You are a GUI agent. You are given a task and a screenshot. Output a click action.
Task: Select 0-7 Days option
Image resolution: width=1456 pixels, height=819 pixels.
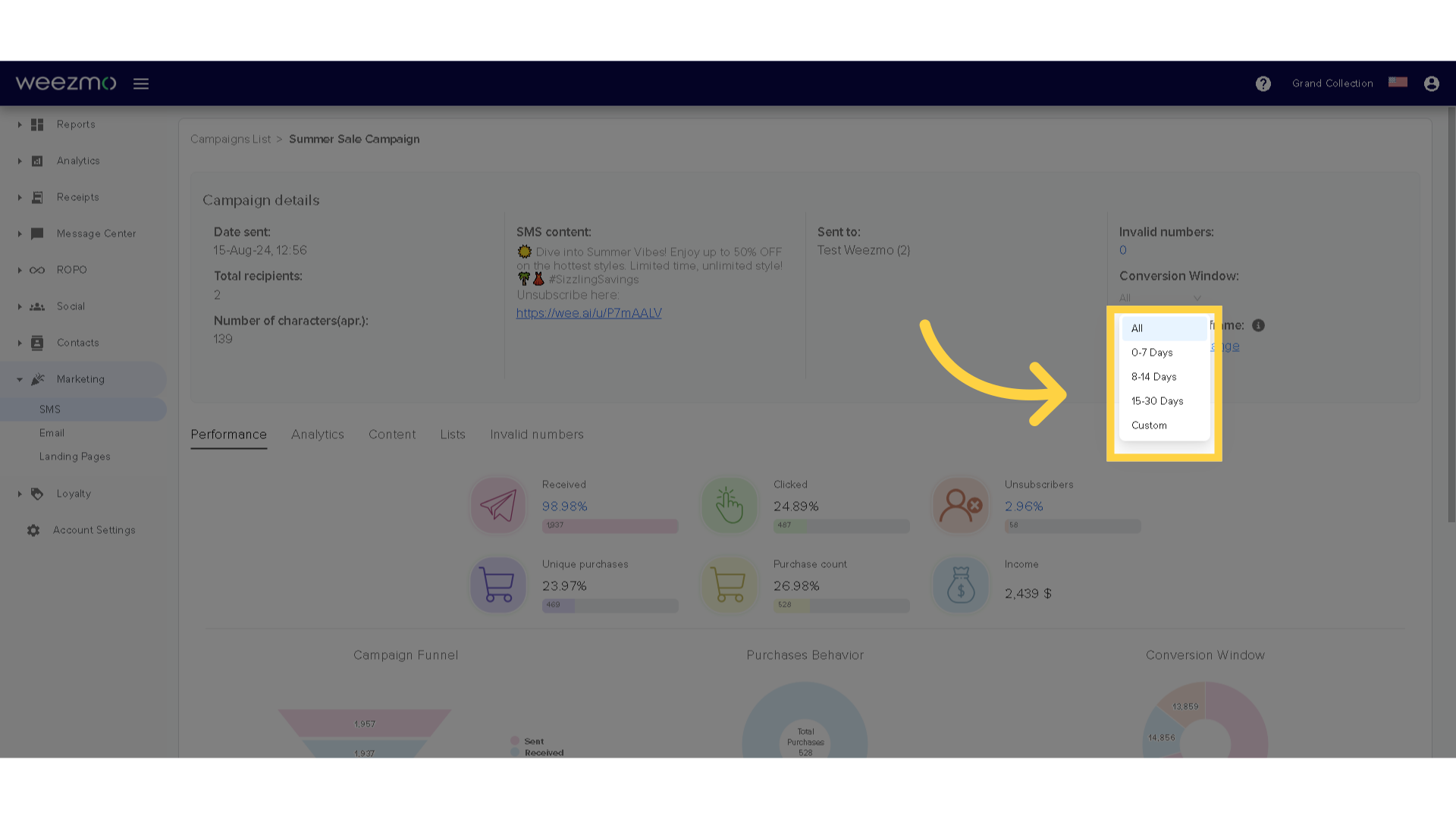tap(1164, 353)
